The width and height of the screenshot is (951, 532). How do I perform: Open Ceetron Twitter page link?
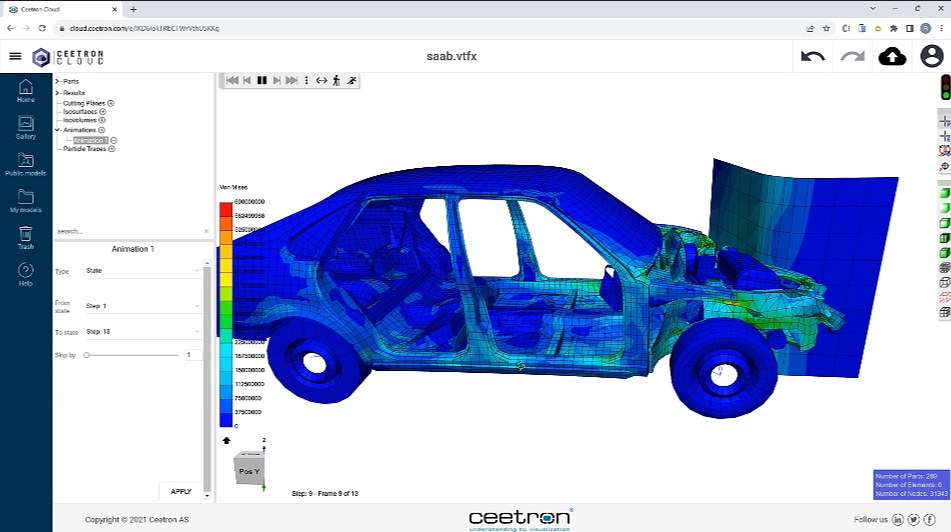[913, 519]
